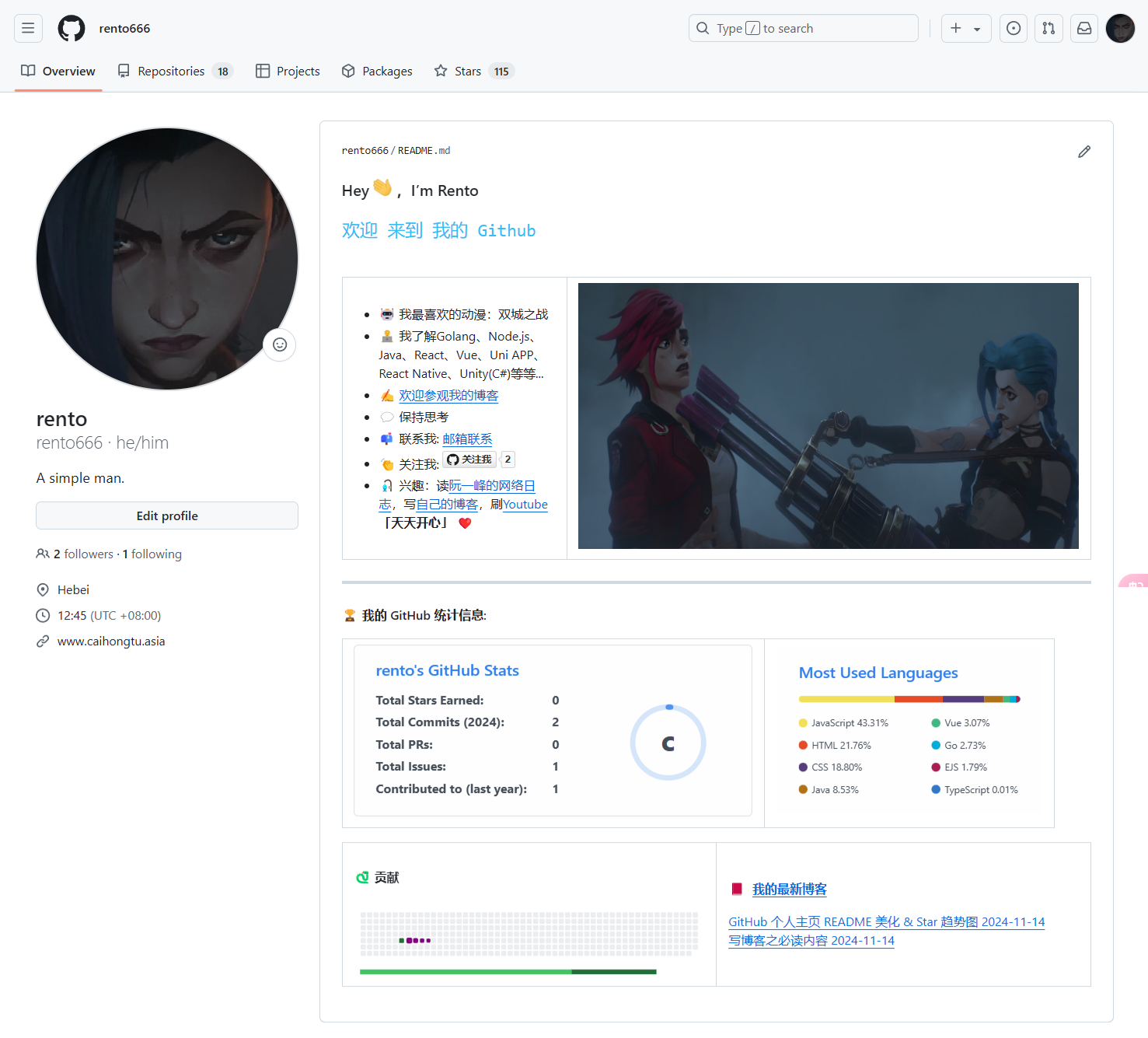
Task: Open the hamburger navigation menu
Action: pos(28,28)
